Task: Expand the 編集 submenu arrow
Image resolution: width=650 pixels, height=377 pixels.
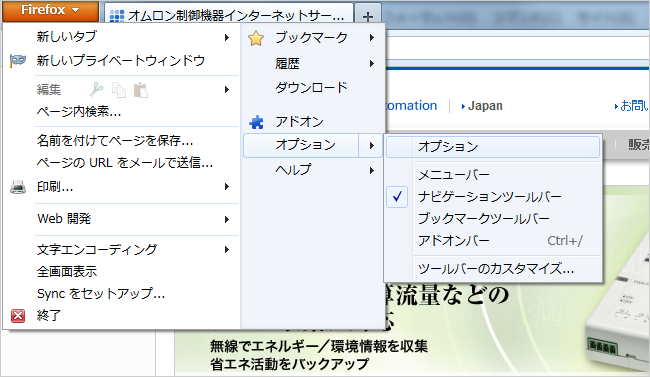Action: [x=227, y=90]
